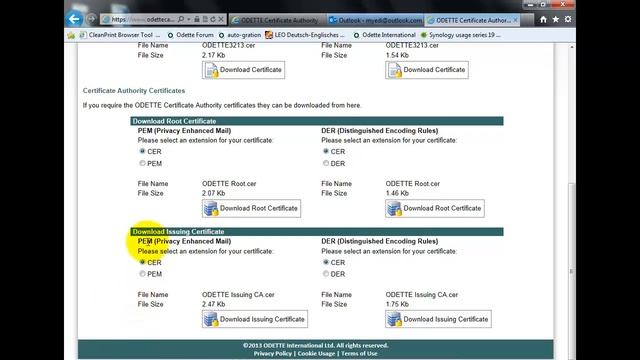Open the LEO Deutsch-Englisches favorite

pyautogui.click(x=305, y=35)
